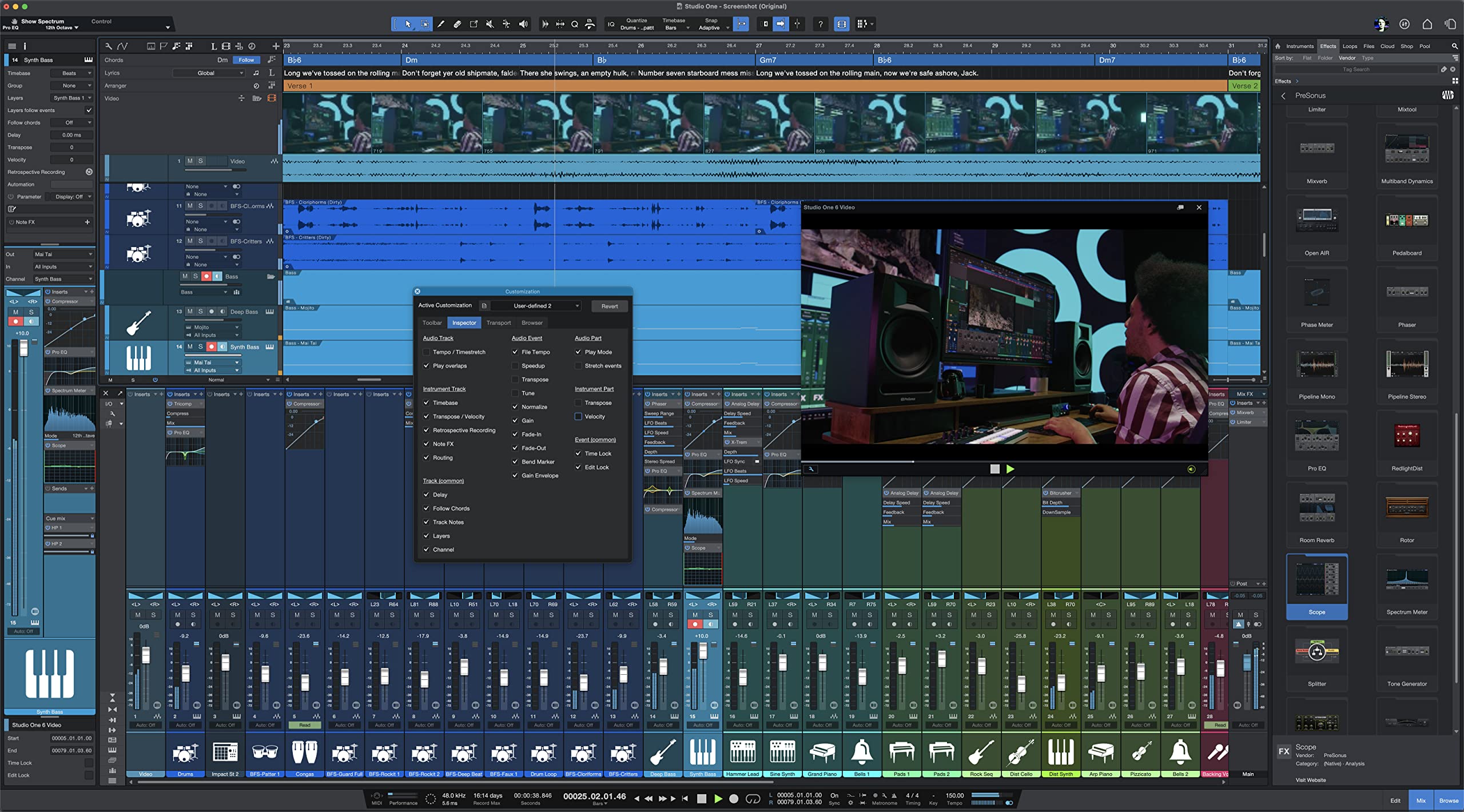Enable the Velocity checkbox under Instrument Part

(x=579, y=416)
